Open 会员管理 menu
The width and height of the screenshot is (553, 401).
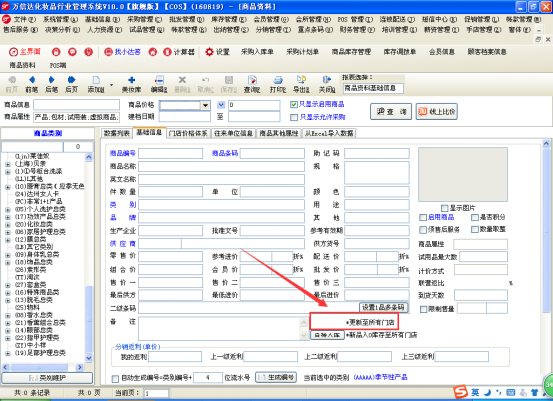[x=271, y=19]
